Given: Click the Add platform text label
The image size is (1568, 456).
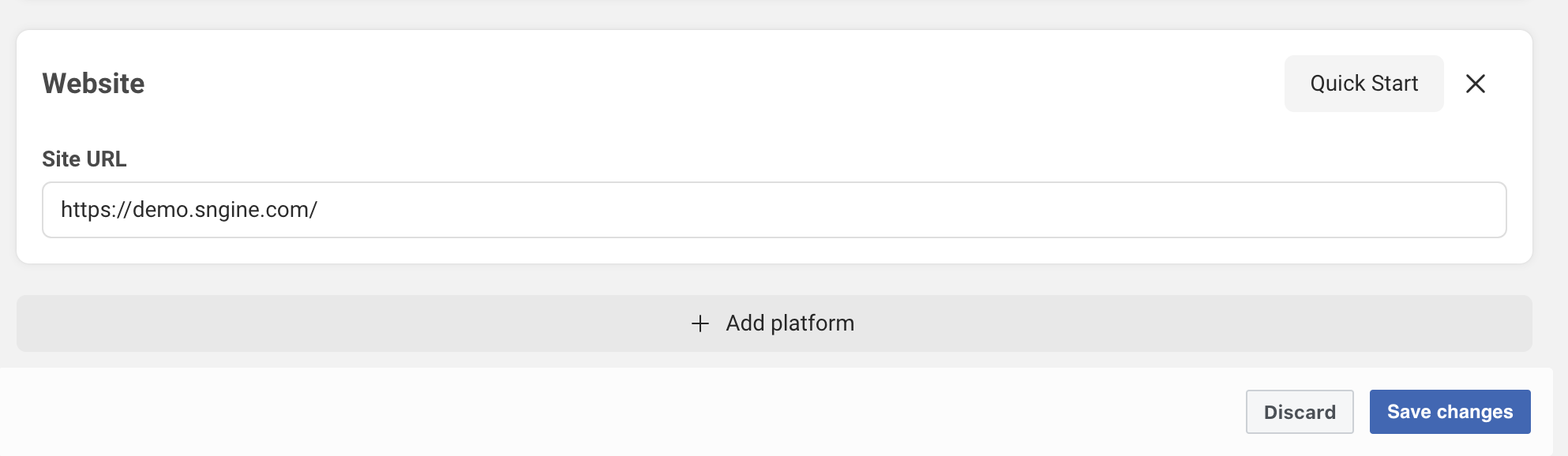Looking at the screenshot, I should (x=790, y=323).
